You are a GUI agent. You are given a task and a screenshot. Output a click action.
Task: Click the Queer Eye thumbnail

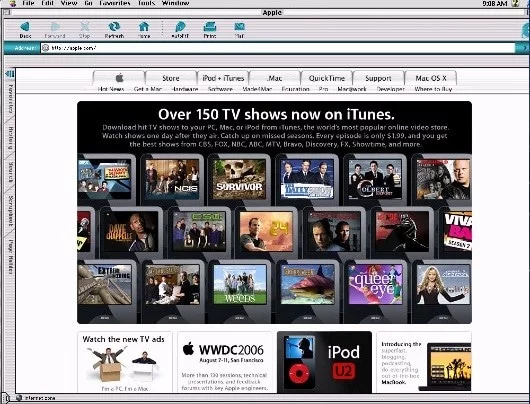(376, 284)
